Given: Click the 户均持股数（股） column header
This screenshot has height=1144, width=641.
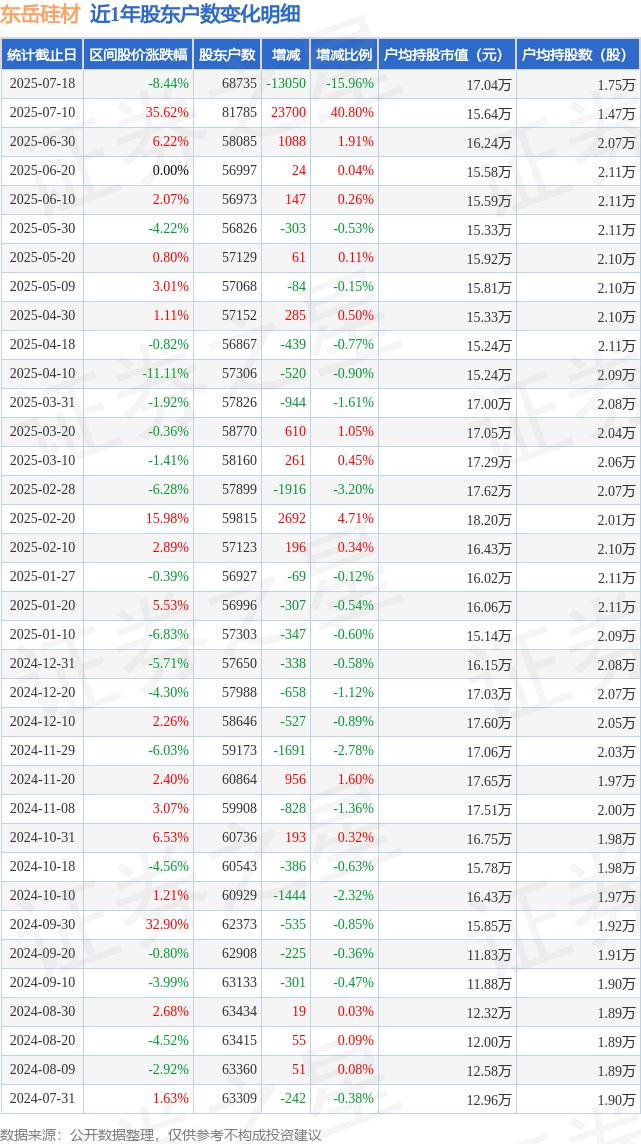Looking at the screenshot, I should [578, 55].
